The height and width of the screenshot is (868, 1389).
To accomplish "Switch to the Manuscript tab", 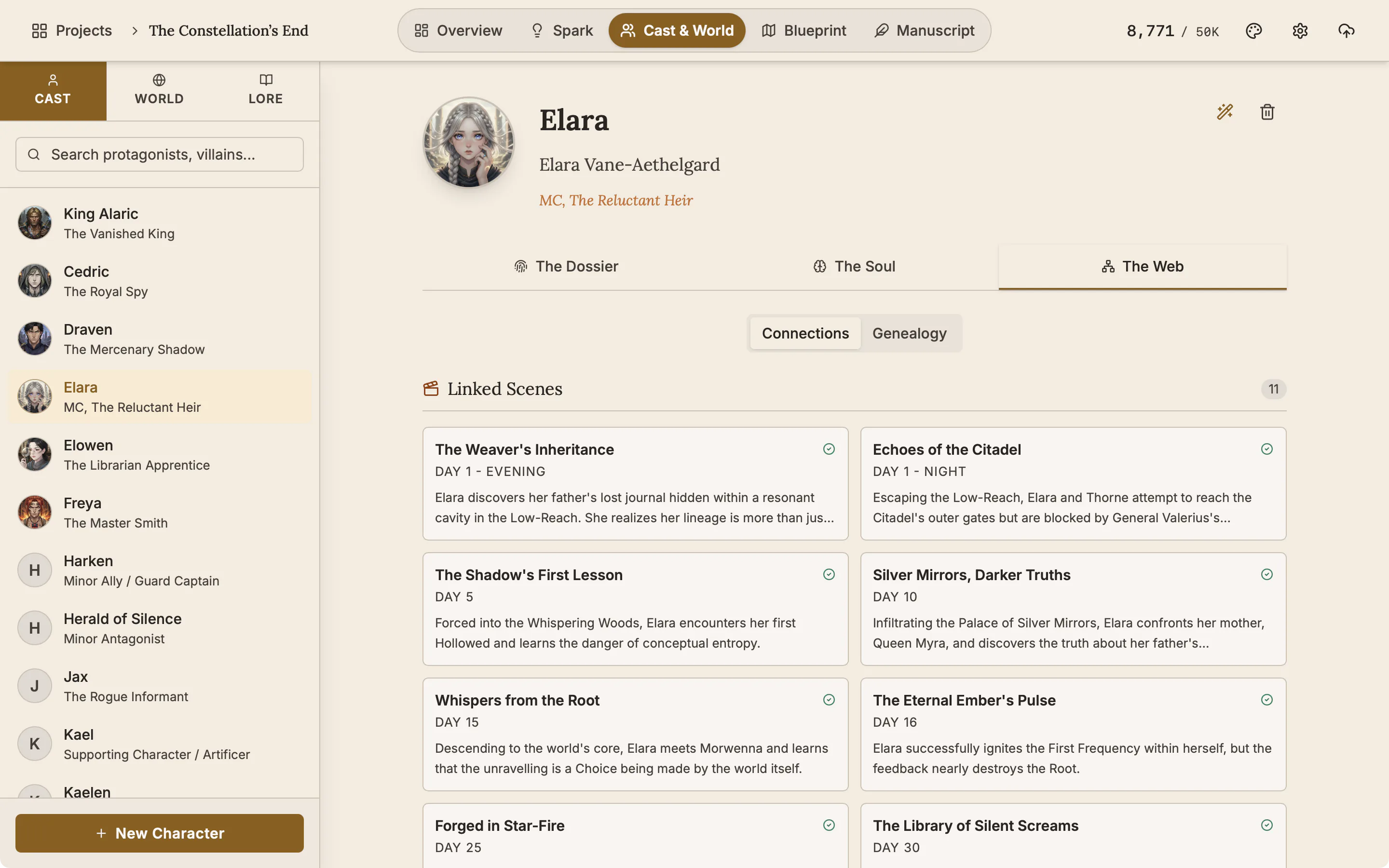I will click(924, 30).
